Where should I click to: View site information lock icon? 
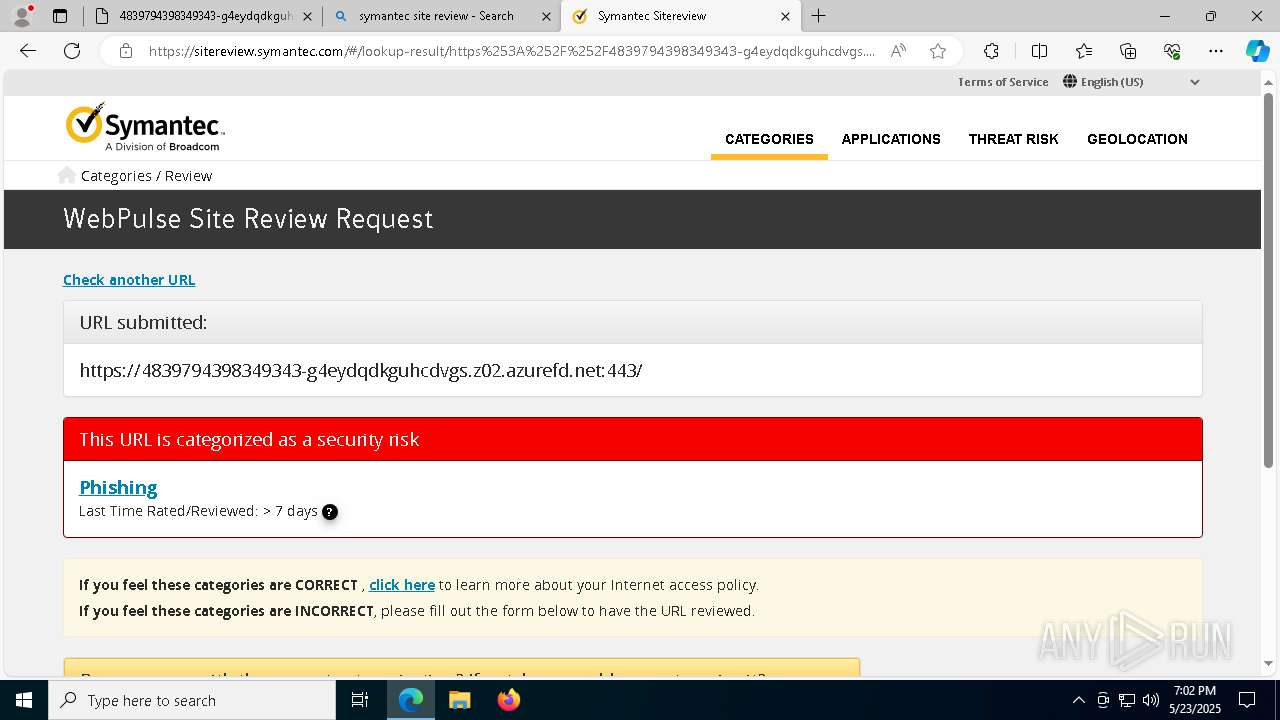pos(125,51)
